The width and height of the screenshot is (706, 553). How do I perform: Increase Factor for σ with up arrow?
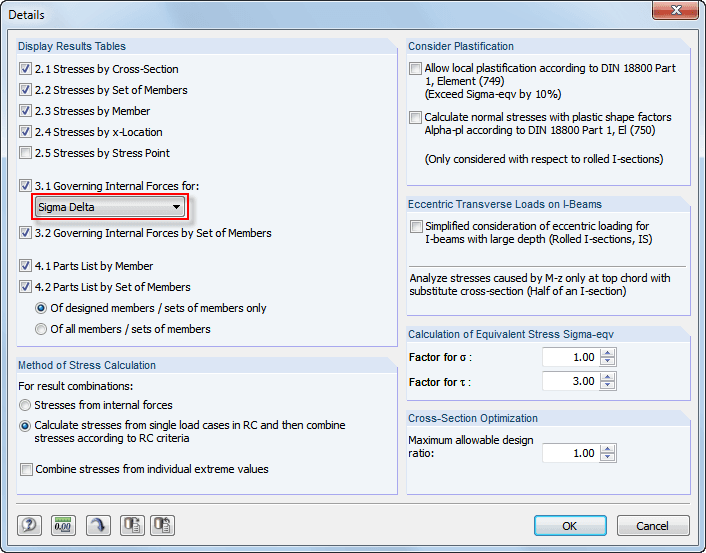(x=607, y=353)
